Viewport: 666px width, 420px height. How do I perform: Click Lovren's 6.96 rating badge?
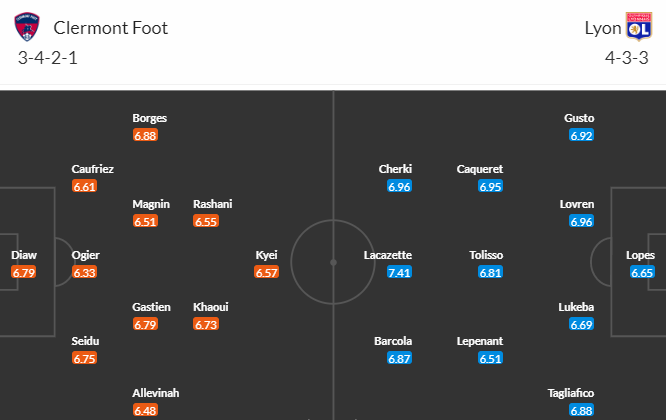click(581, 221)
